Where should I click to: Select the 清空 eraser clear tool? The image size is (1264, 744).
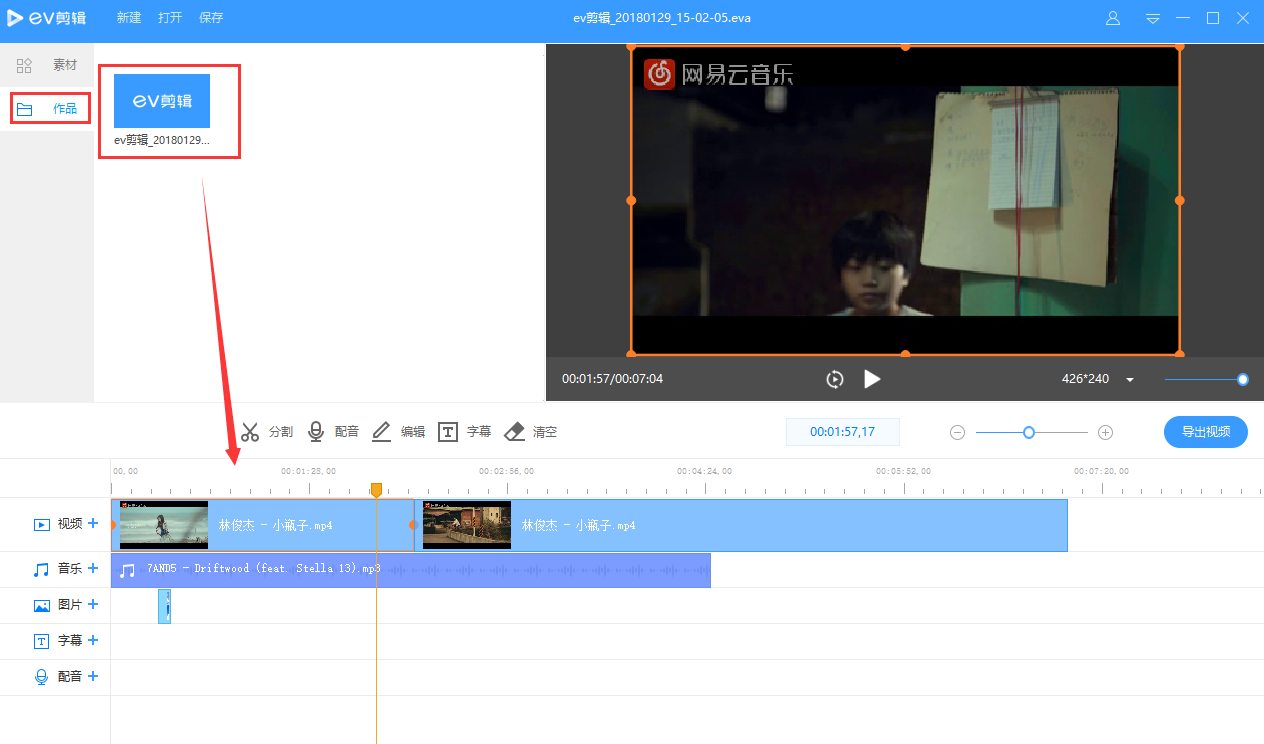pos(530,432)
